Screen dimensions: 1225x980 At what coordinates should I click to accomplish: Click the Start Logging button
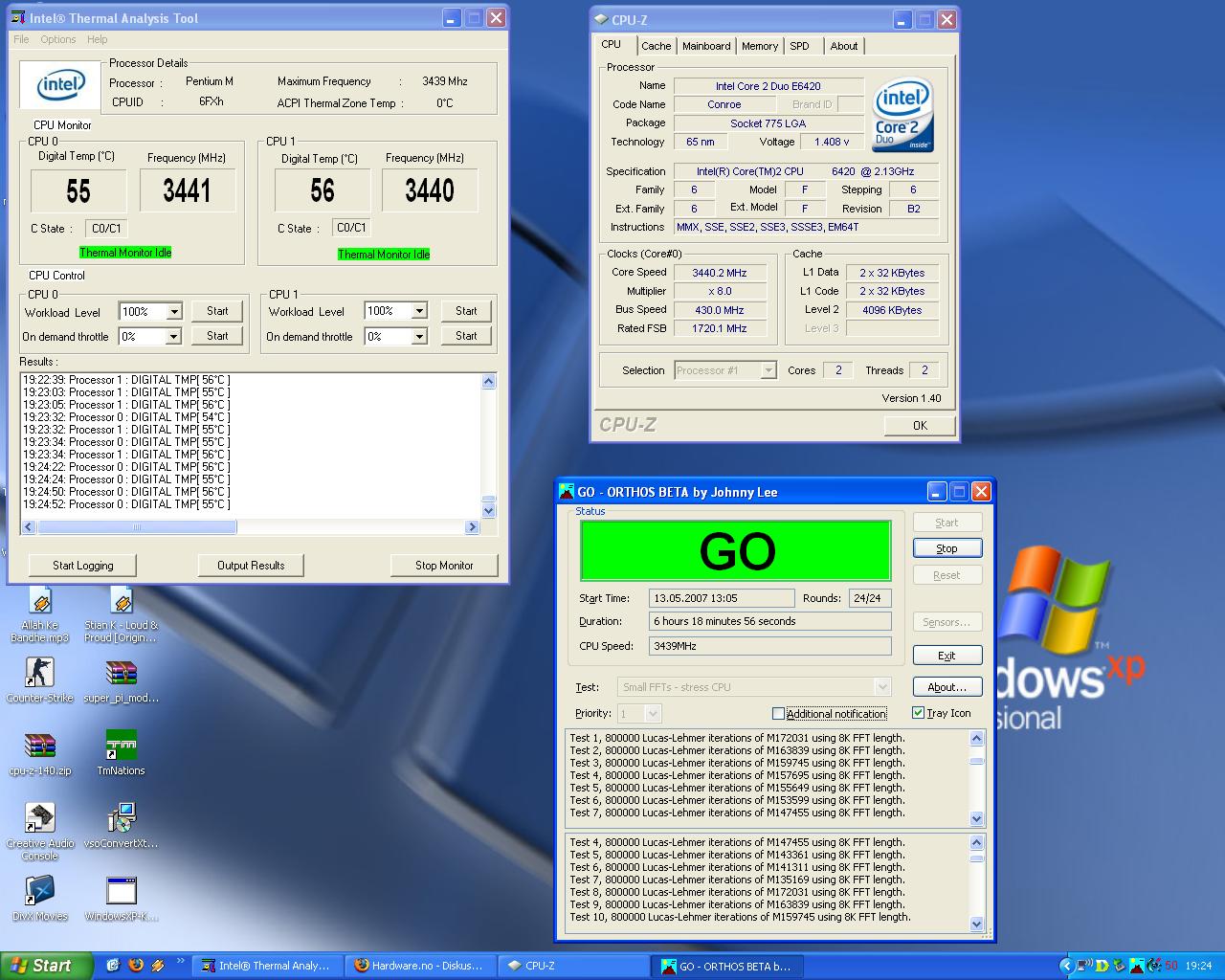point(82,566)
